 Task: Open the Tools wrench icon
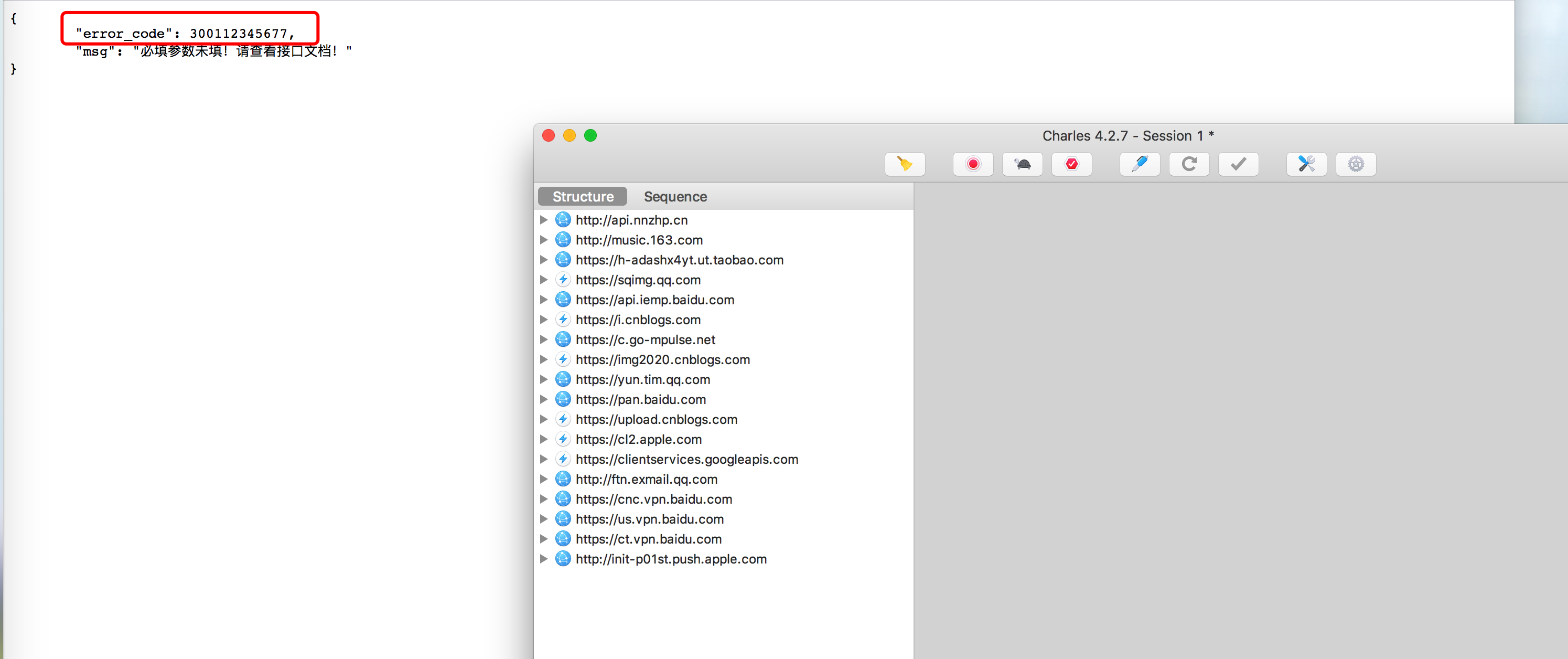pos(1306,164)
